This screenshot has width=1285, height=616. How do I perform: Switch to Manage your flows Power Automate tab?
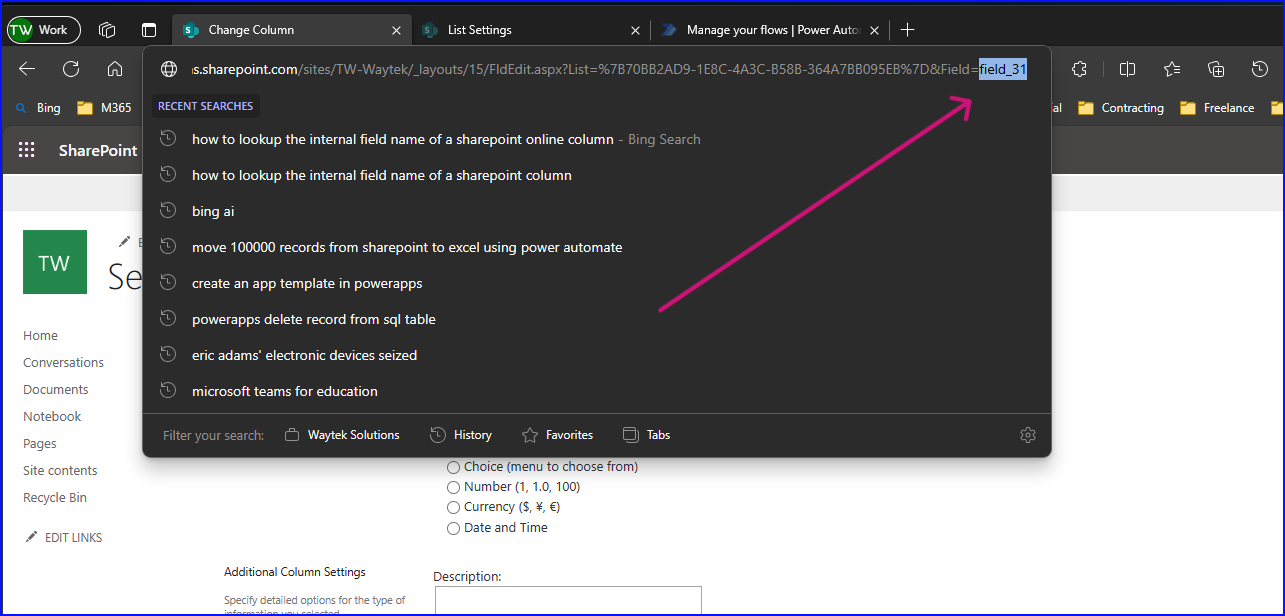770,30
